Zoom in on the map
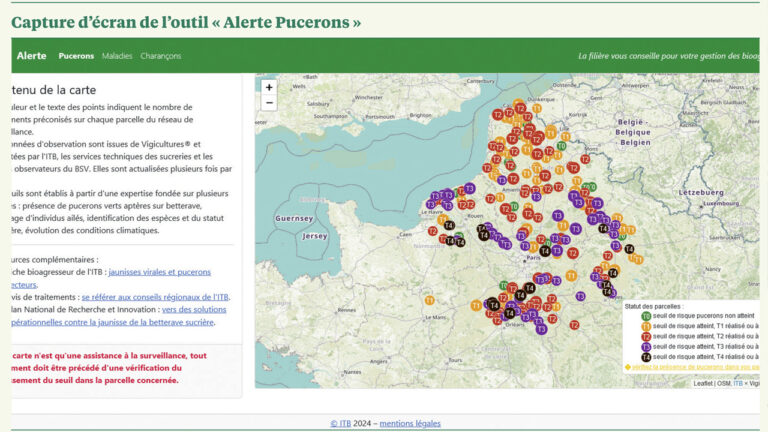768x432 pixels. (x=269, y=87)
